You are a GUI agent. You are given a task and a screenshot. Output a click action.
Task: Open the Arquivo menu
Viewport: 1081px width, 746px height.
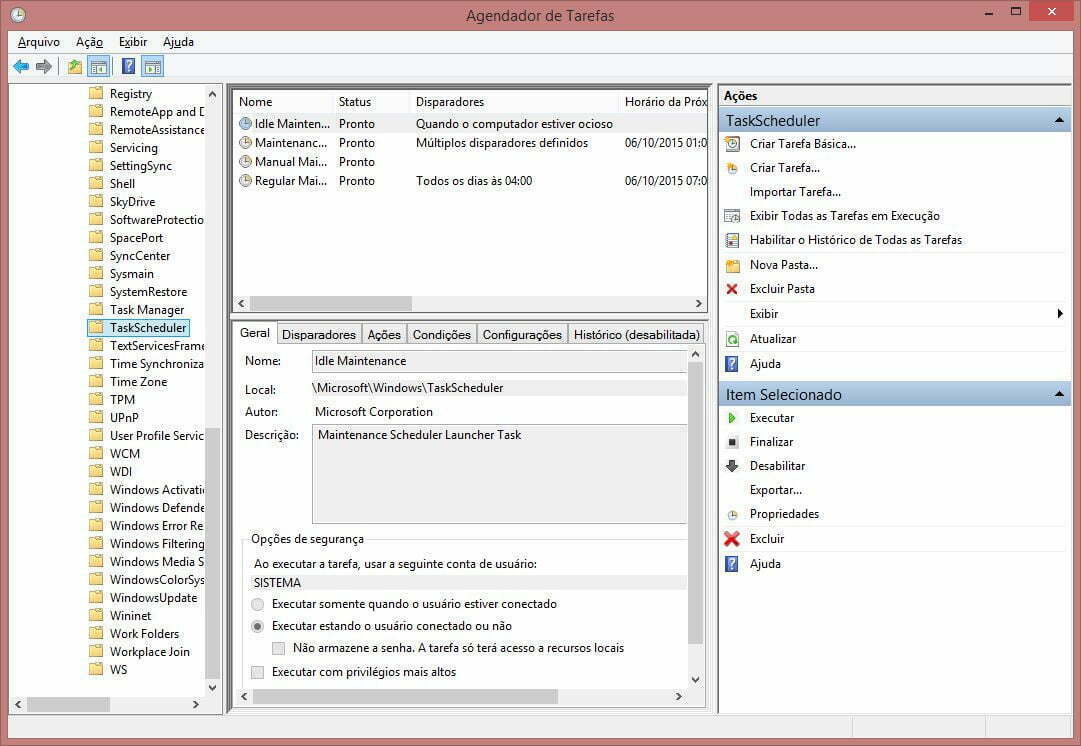[39, 42]
